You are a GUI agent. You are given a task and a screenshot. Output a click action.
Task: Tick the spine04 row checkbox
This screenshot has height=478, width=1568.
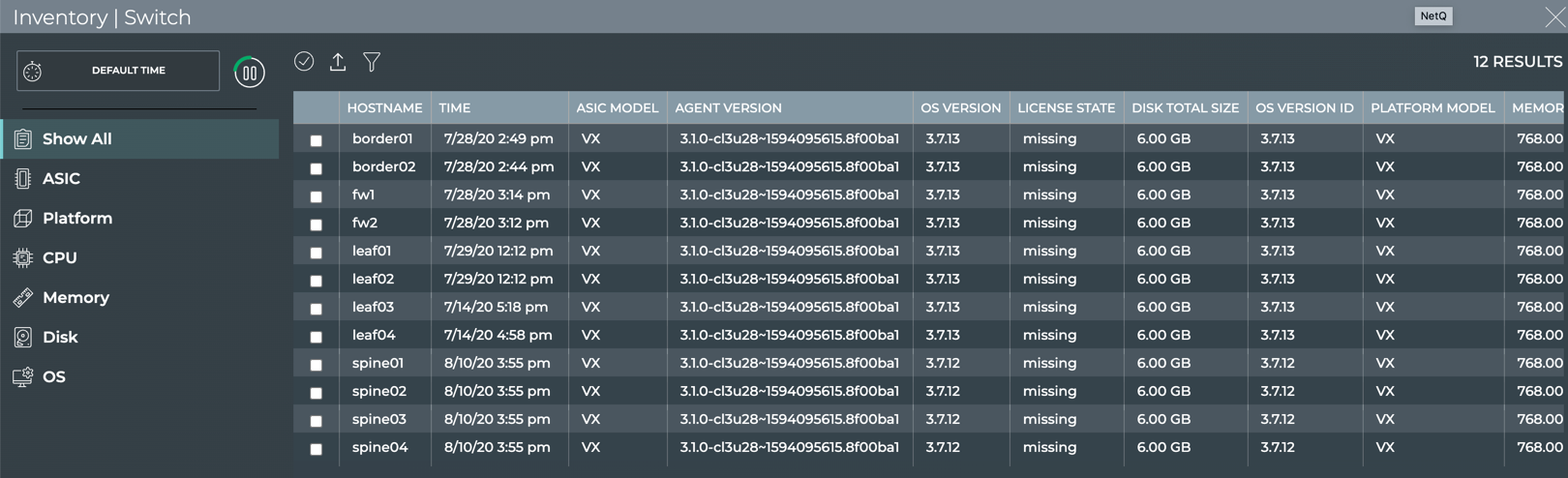[317, 449]
